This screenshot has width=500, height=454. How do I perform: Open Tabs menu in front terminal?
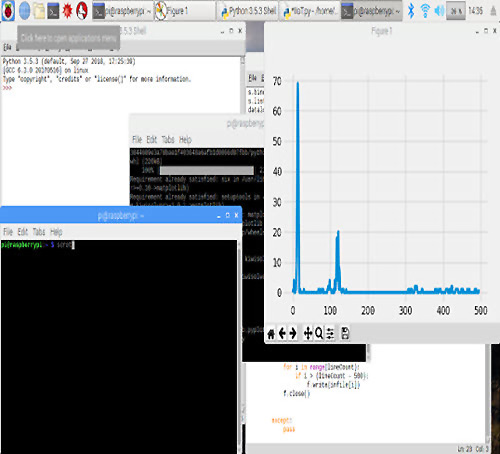(x=39, y=232)
